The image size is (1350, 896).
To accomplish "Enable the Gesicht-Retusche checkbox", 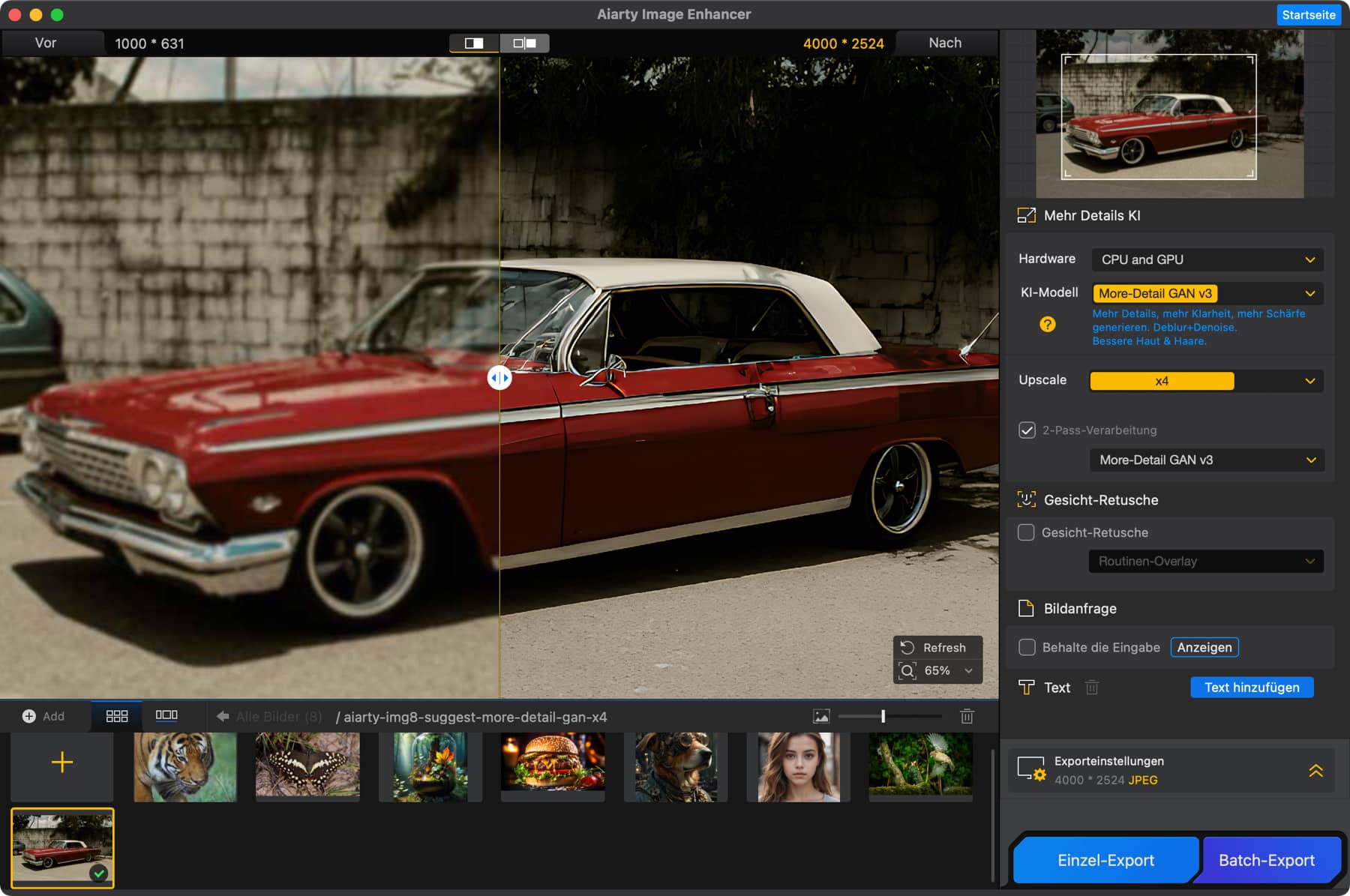I will click(x=1026, y=532).
